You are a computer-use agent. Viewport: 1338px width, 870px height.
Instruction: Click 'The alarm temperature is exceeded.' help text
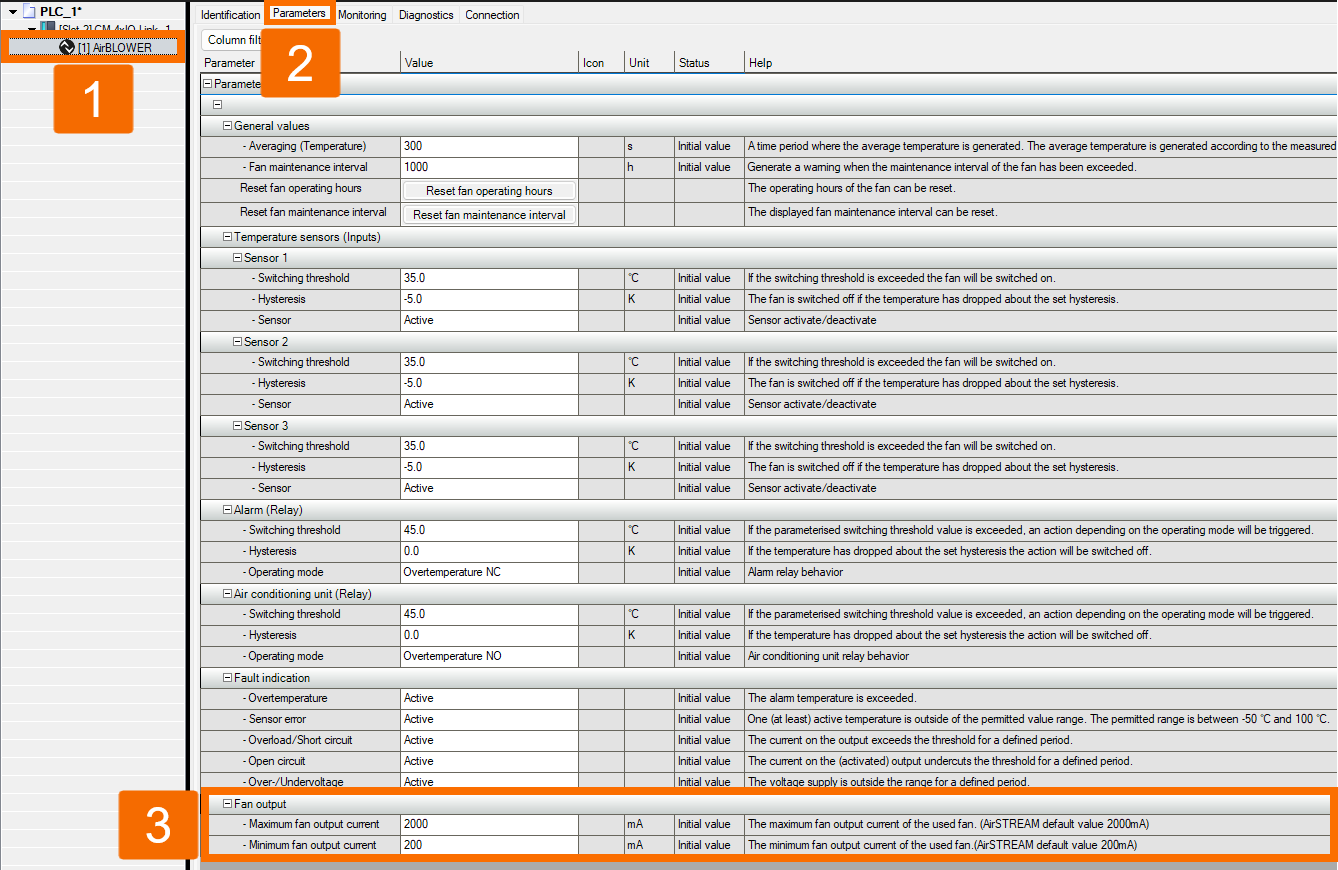point(832,698)
